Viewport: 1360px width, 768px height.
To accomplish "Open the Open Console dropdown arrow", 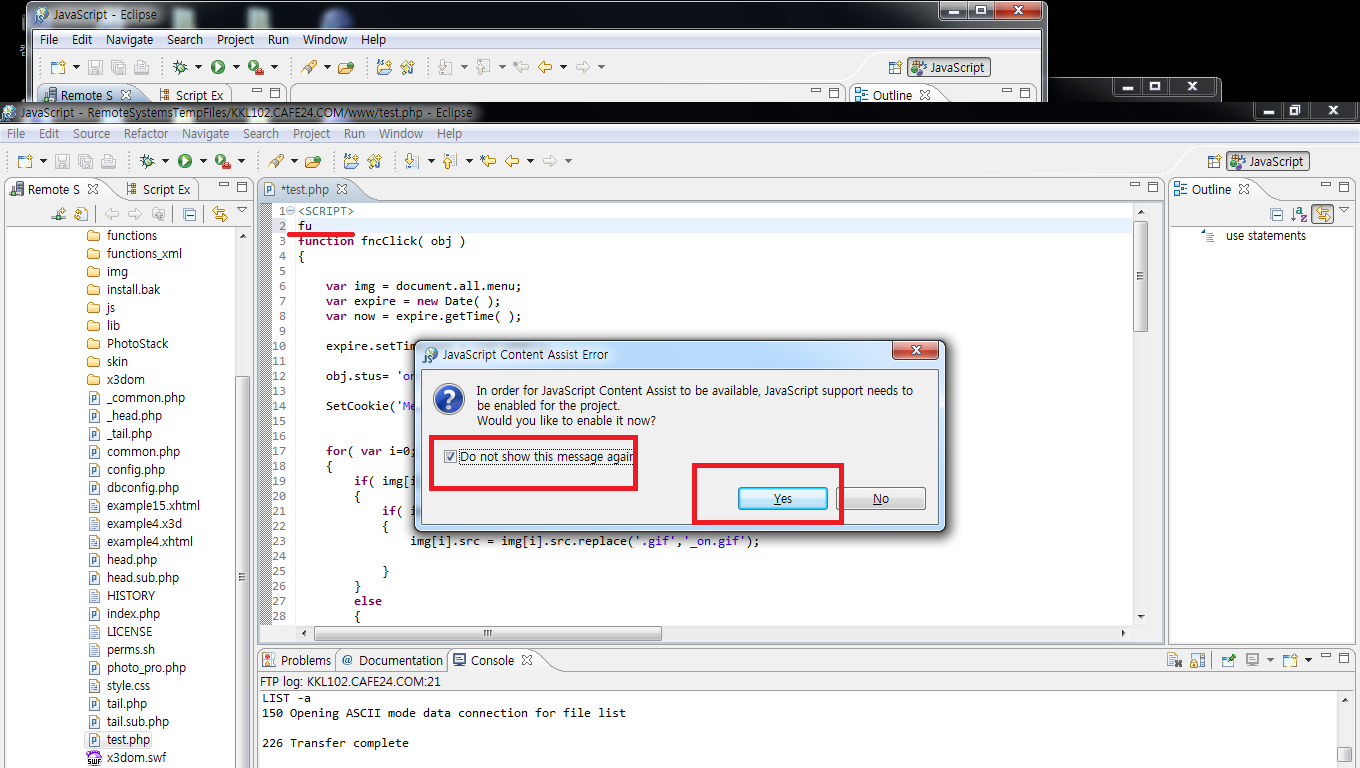I will click(x=1308, y=661).
